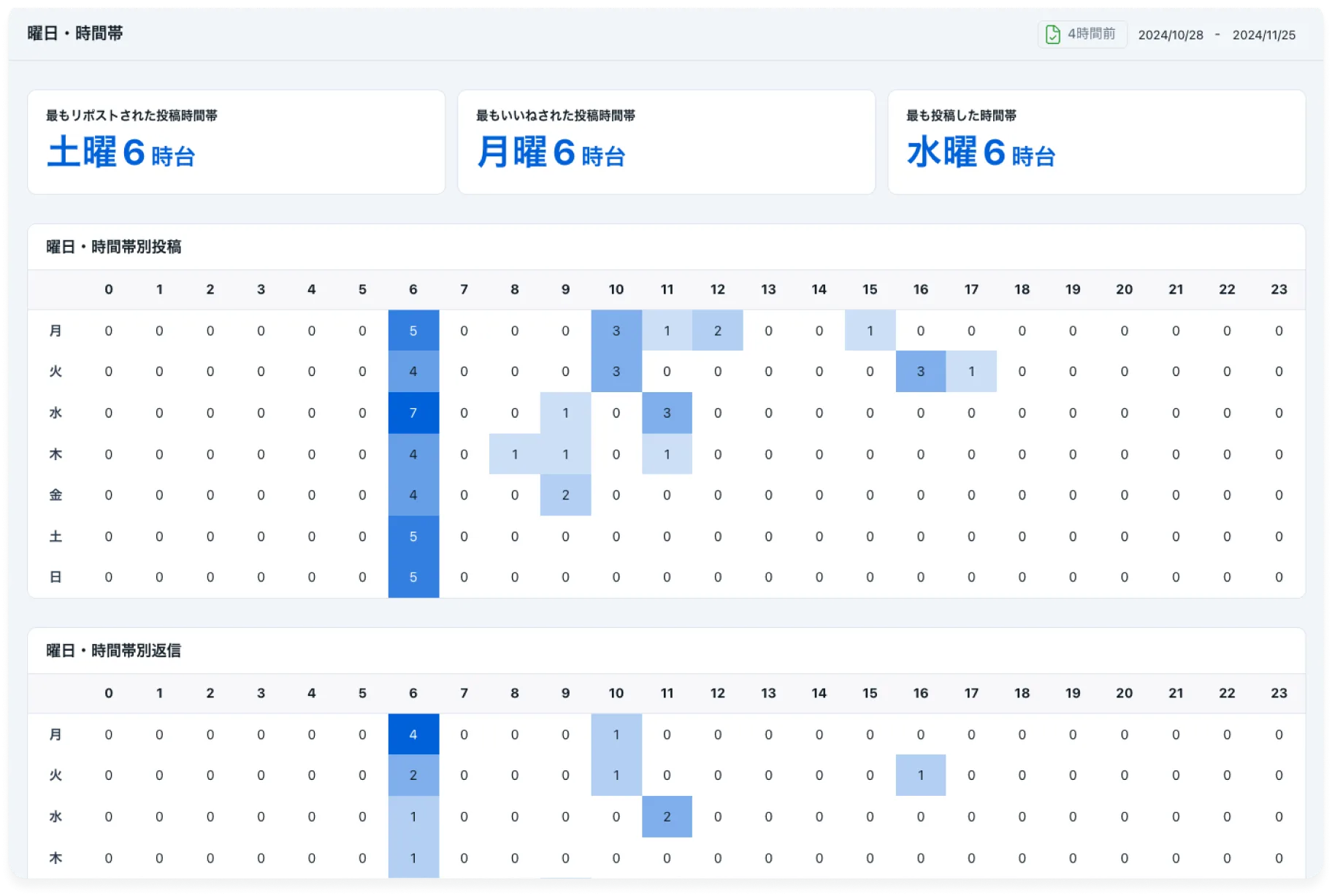
Task: Select replies cell 火 hour 6 value 2
Action: point(413,776)
